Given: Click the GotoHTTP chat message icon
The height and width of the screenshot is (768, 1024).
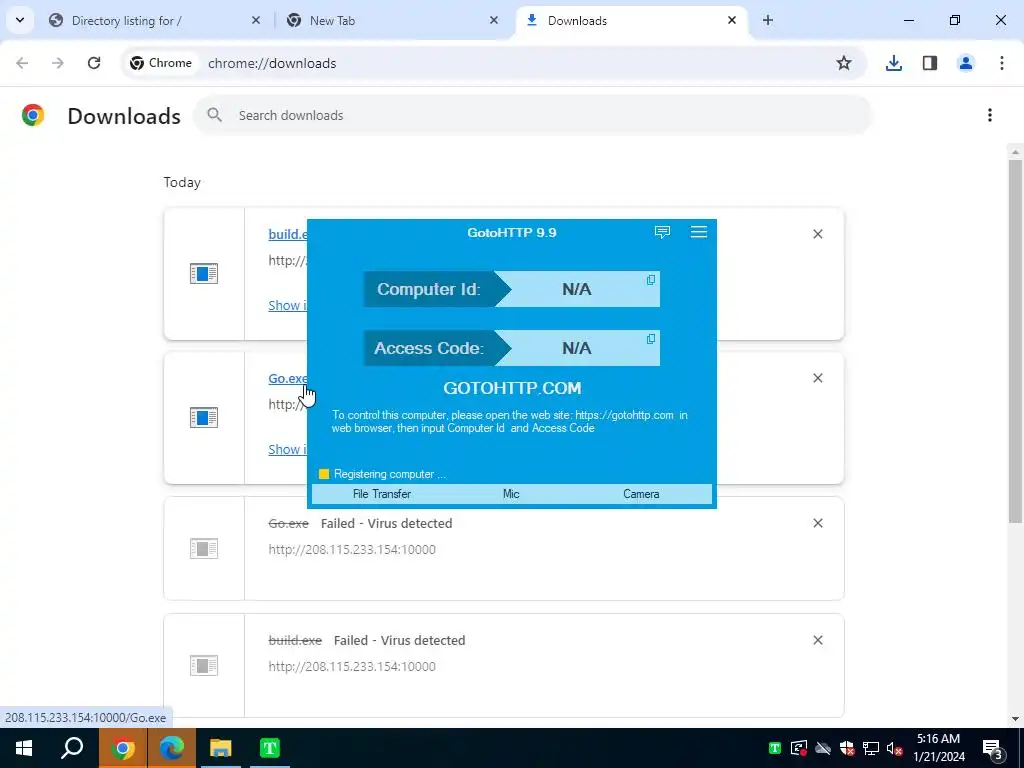Looking at the screenshot, I should point(662,232).
